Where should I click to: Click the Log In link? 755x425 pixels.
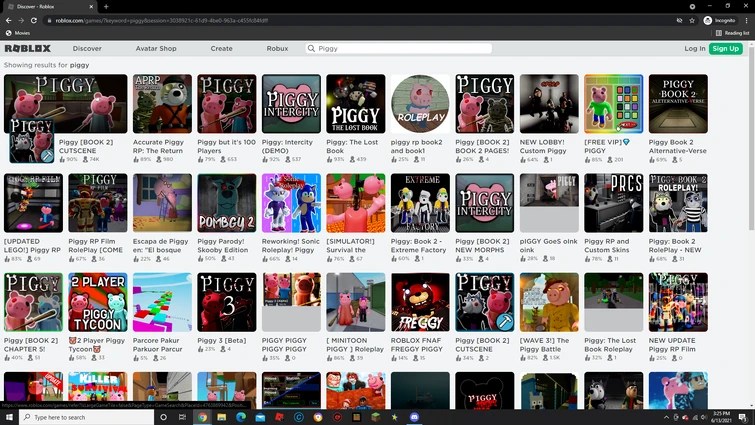coord(694,48)
